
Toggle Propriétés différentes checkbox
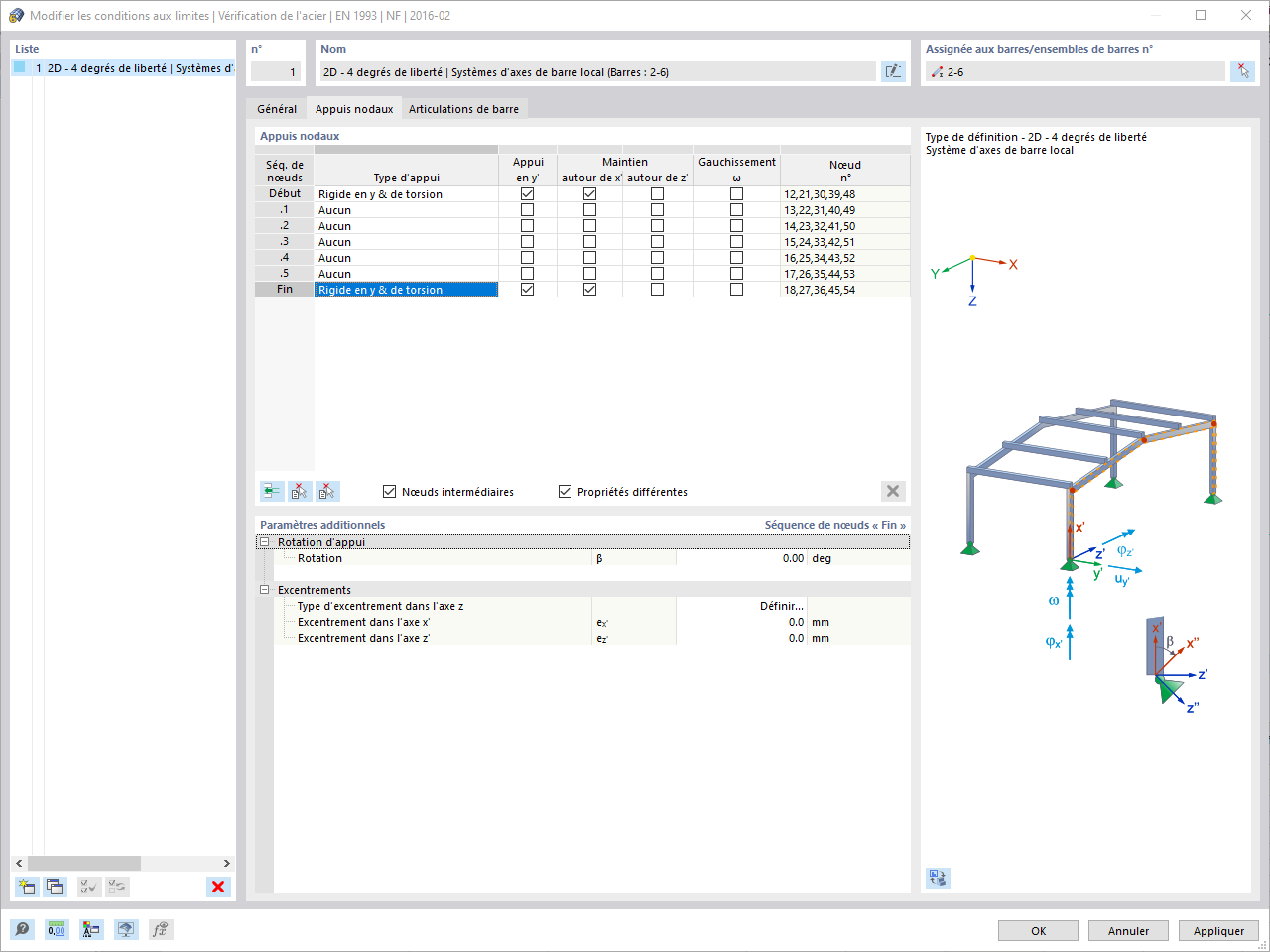(x=566, y=491)
